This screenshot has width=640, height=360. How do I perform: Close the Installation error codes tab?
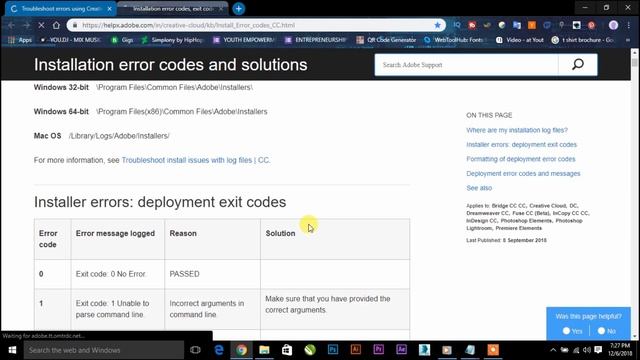(x=221, y=9)
